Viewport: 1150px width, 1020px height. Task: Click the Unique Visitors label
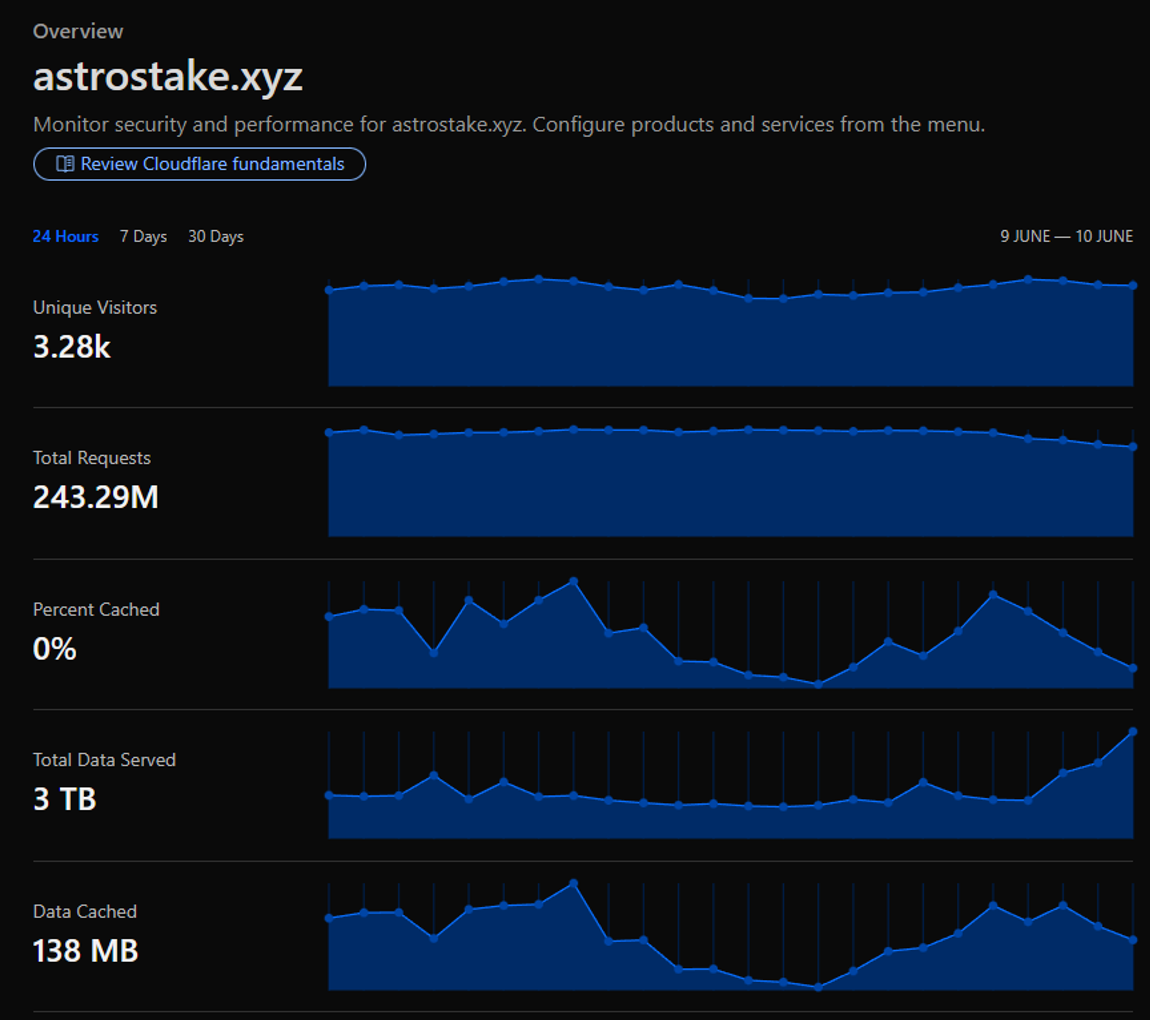pyautogui.click(x=95, y=307)
